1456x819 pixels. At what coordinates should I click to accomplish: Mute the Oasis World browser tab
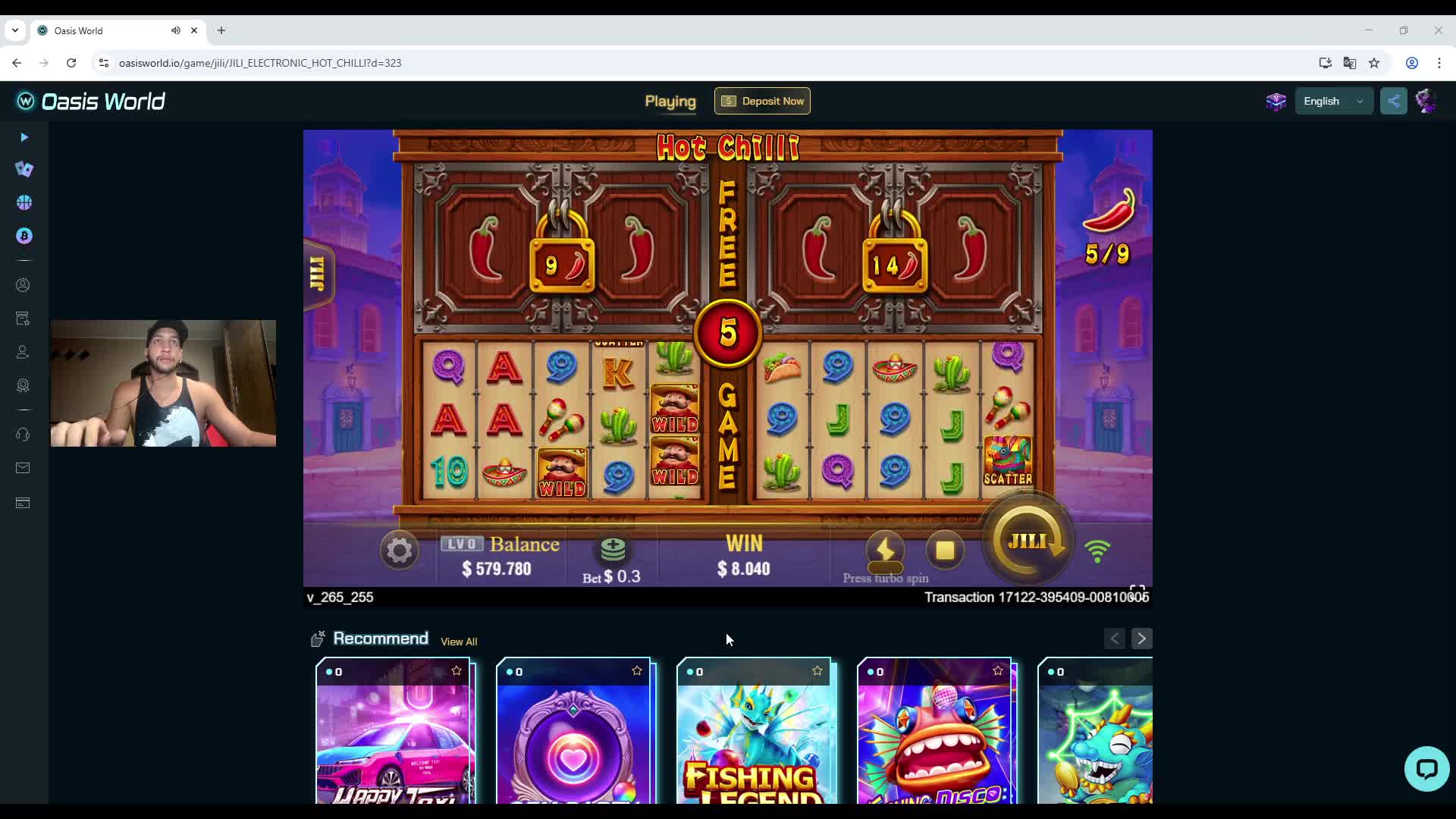(x=176, y=30)
